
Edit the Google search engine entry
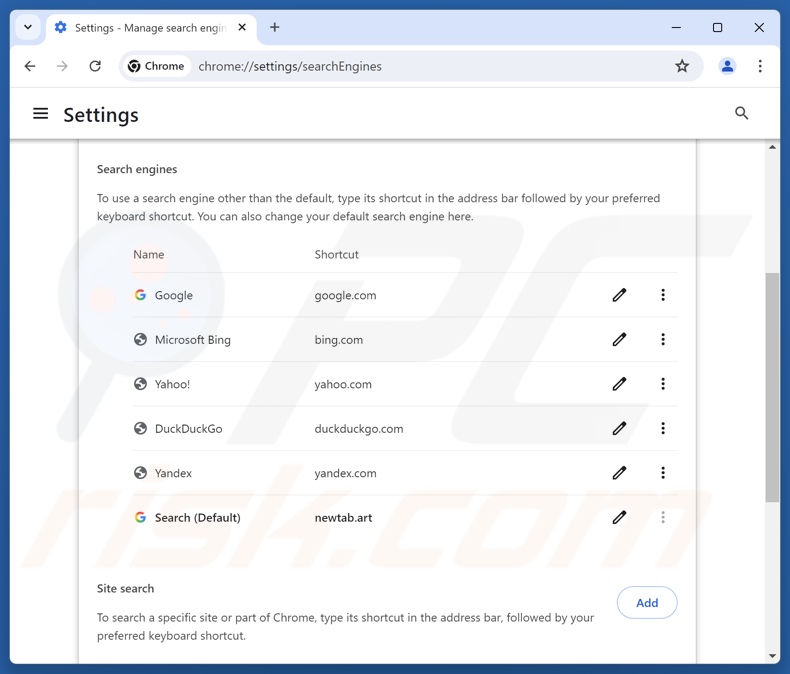[619, 295]
